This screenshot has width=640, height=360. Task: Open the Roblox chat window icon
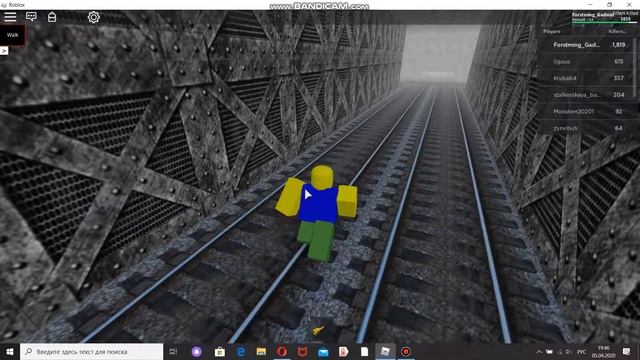pyautogui.click(x=31, y=17)
